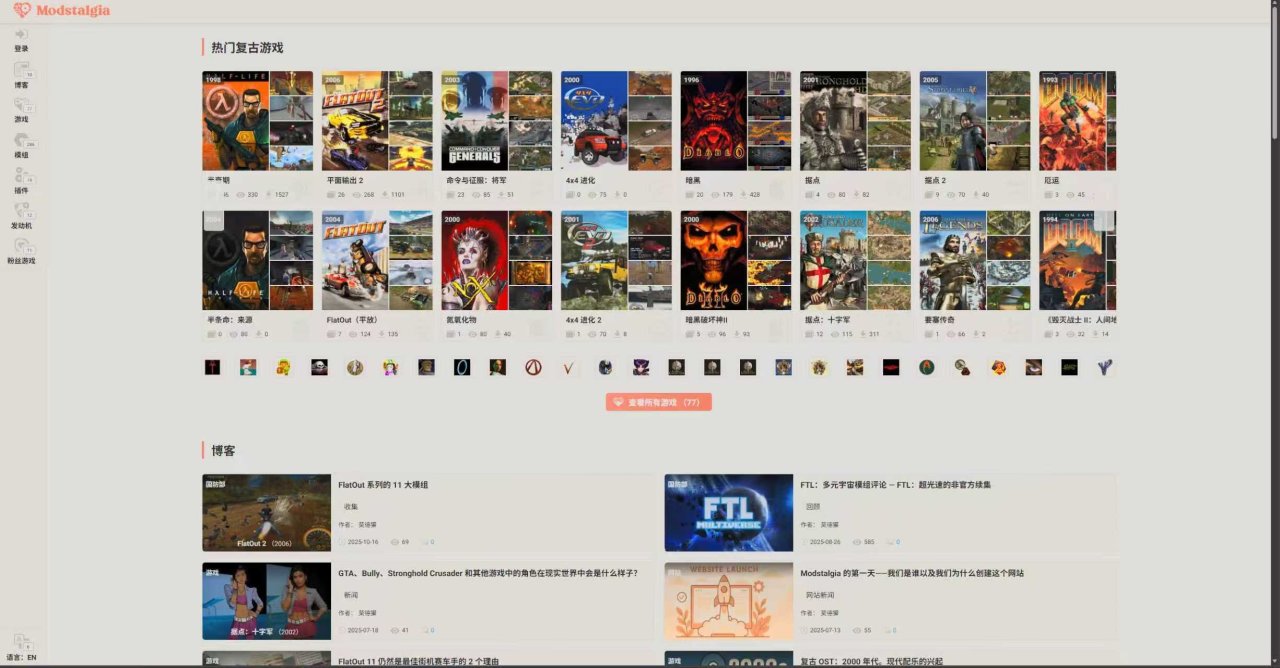This screenshot has width=1280, height=668.
Task: Click game title 据点：十字军
Action: coord(827,320)
